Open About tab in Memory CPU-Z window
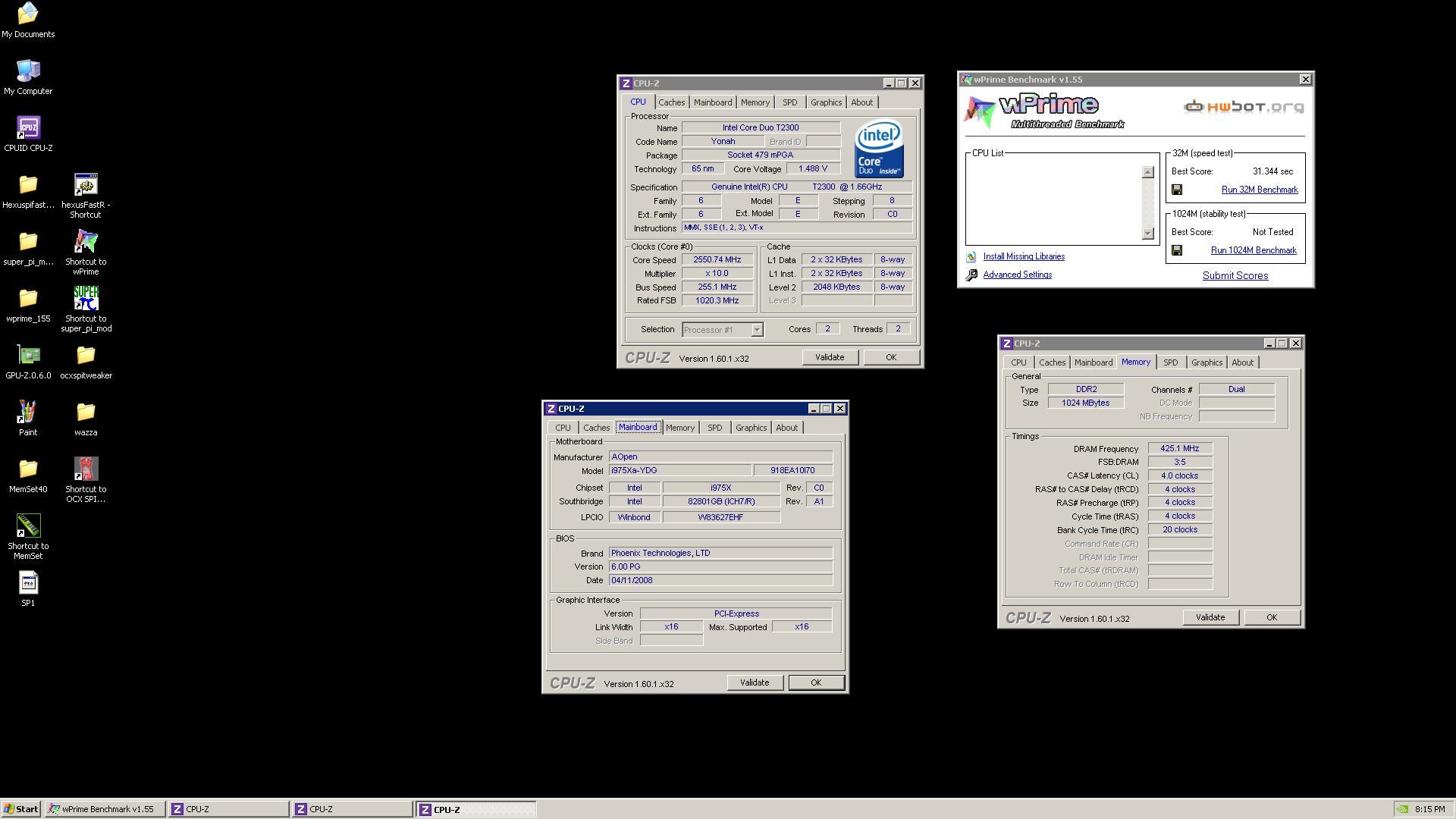The width and height of the screenshot is (1456, 819). 1242,362
